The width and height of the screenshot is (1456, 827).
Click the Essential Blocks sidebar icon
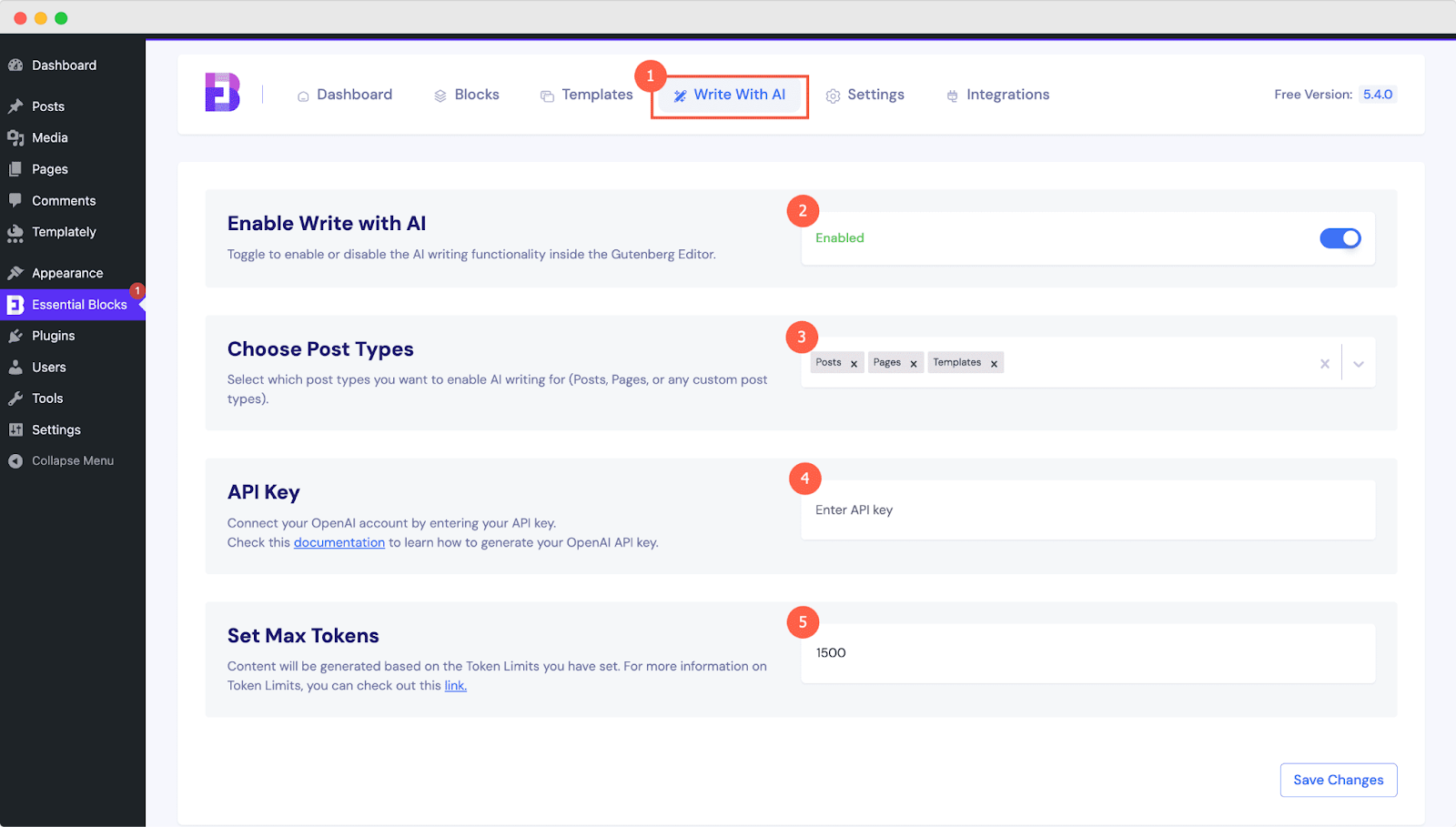(15, 305)
